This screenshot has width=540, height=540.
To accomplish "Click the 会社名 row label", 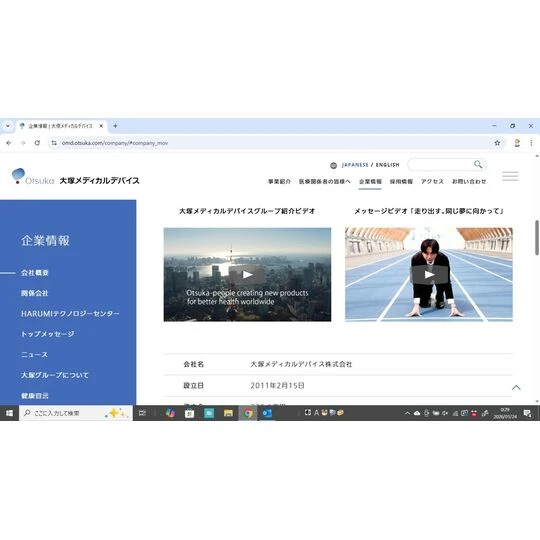I will point(194,364).
